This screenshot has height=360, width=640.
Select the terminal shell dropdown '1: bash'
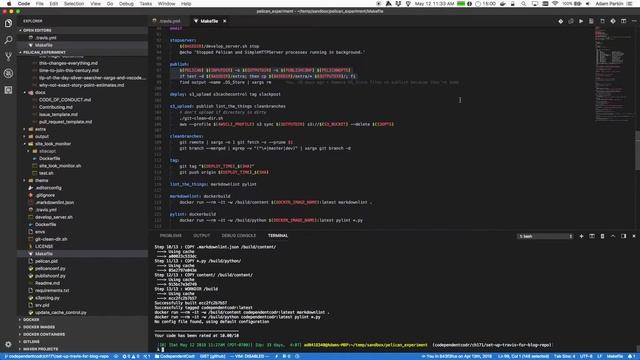545,236
